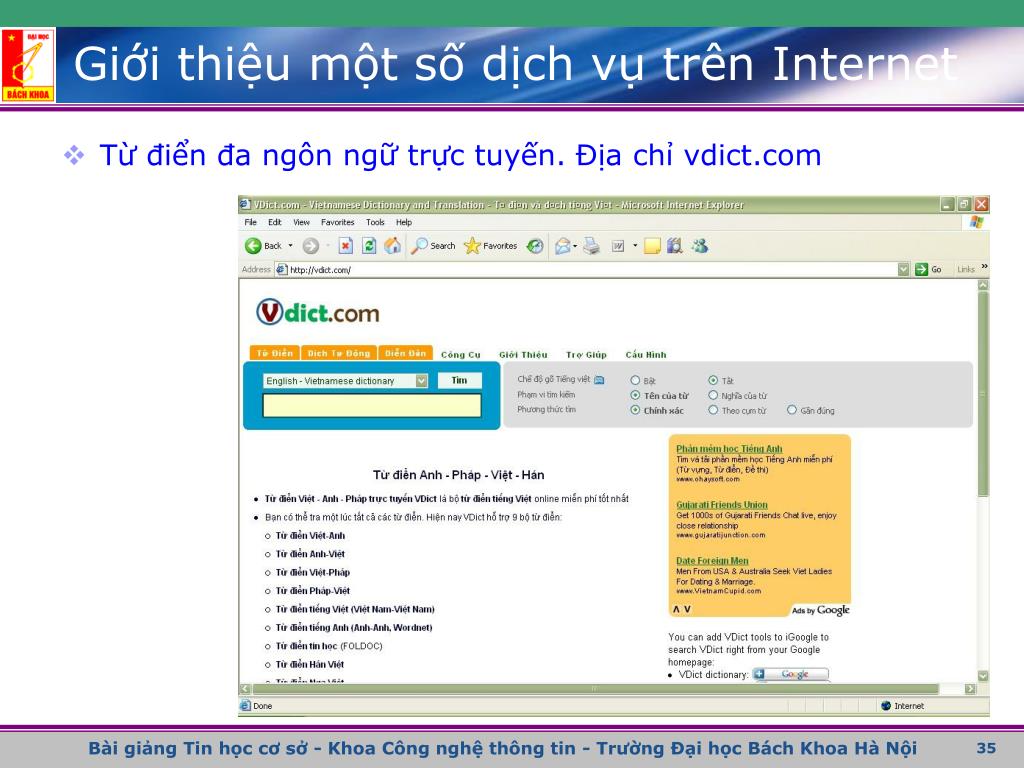Select Chính xác search method
Screen dimensions: 1024x768
click(635, 410)
